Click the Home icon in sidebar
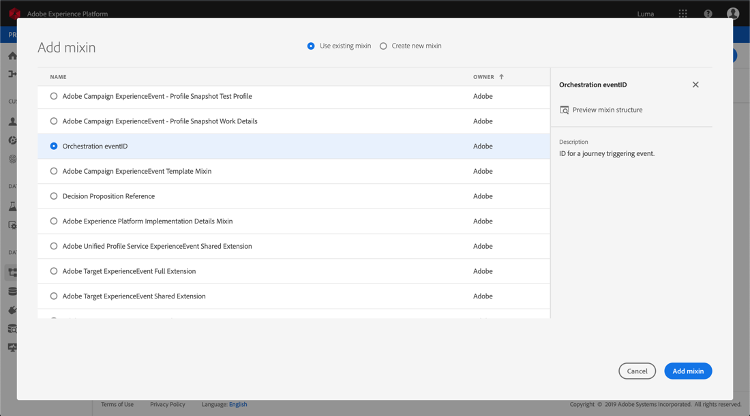Screen dimensions: 750x416 click(13, 56)
